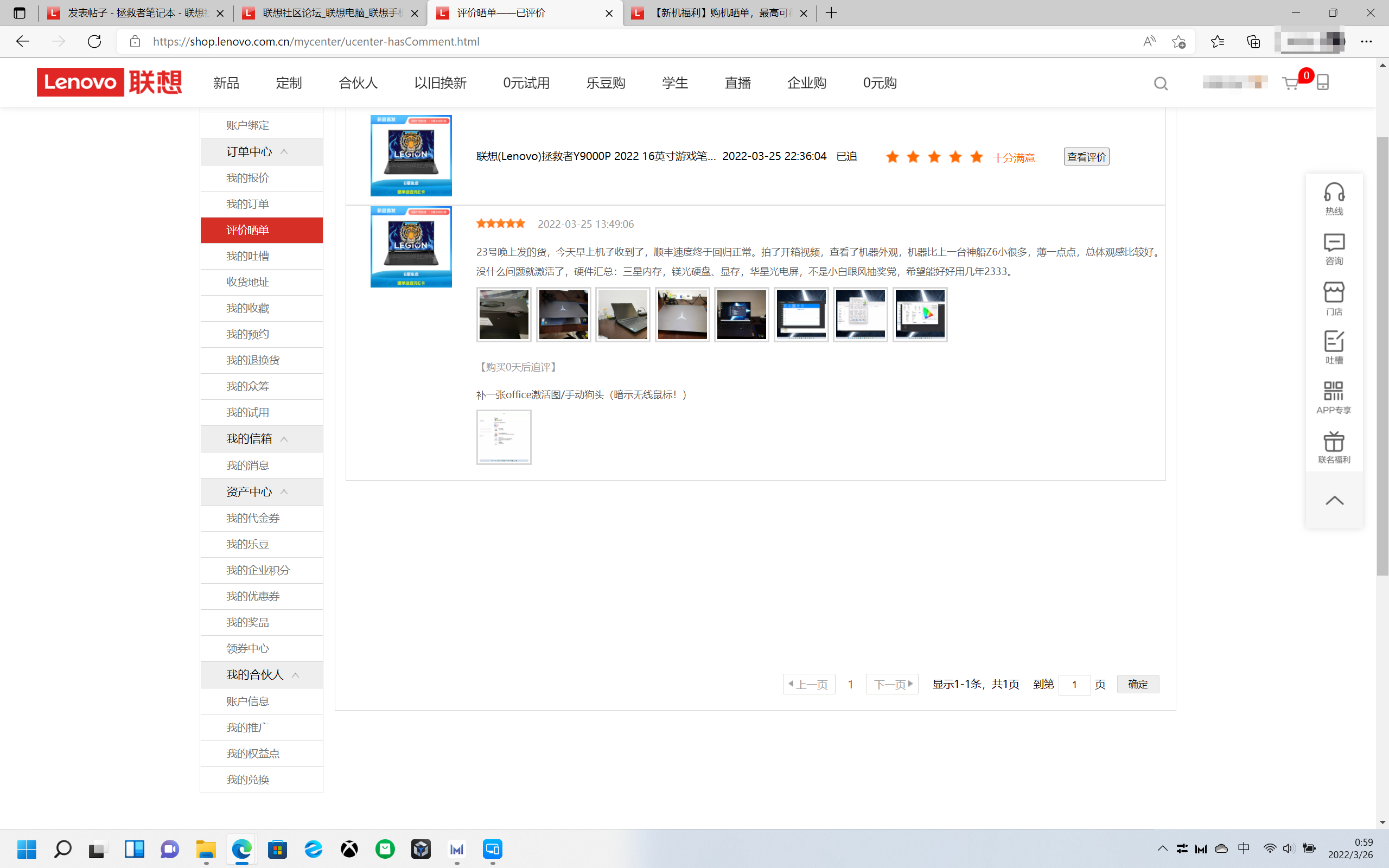Open the 0元试用 navigation menu

point(526,82)
